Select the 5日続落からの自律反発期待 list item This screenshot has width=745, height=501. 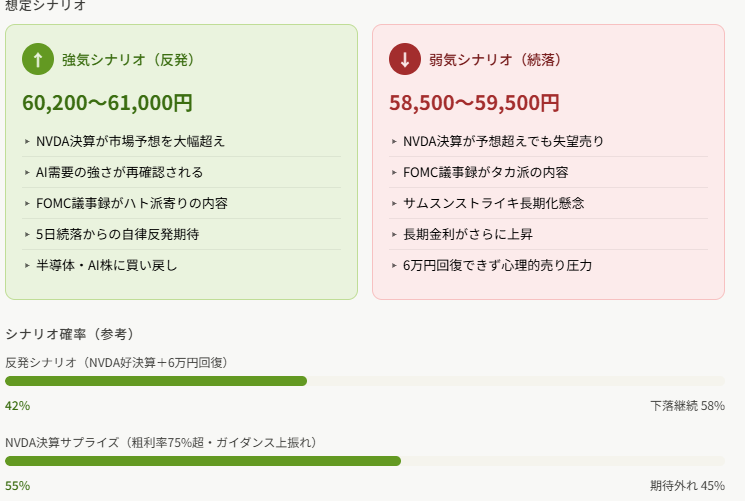181,234
